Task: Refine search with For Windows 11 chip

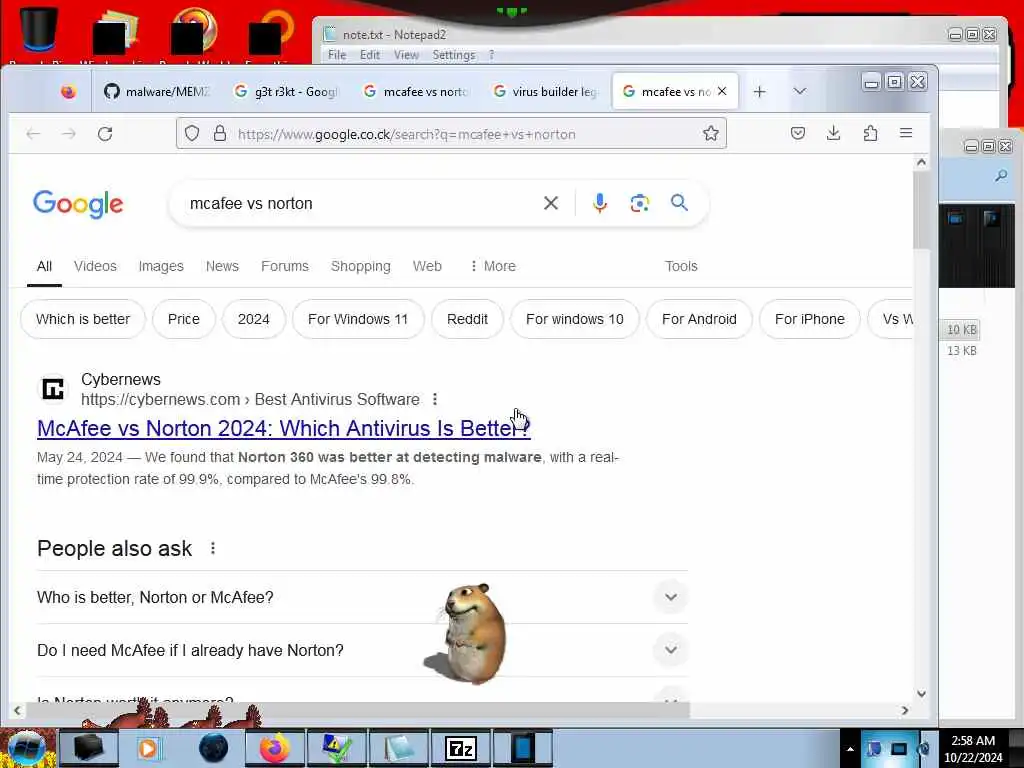Action: pos(358,319)
